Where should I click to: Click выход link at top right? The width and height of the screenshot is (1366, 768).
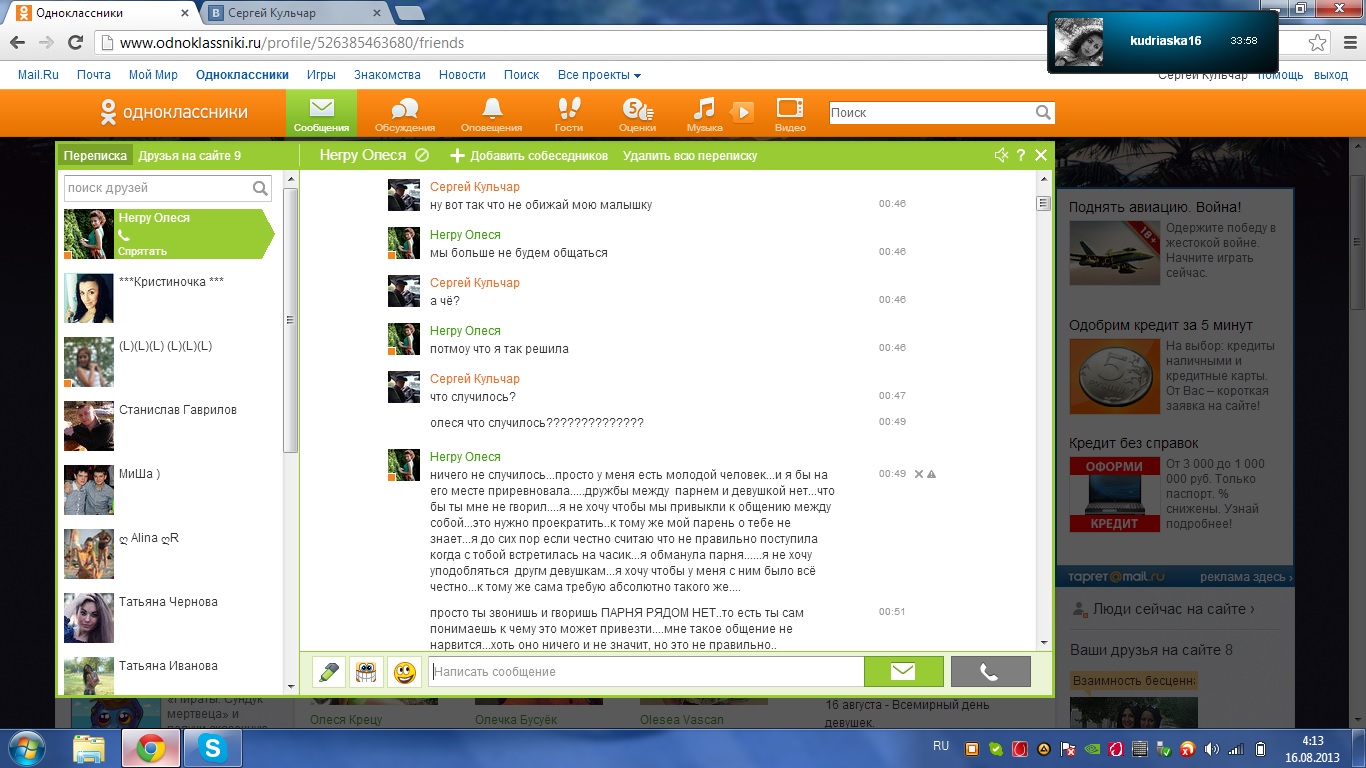click(1331, 76)
